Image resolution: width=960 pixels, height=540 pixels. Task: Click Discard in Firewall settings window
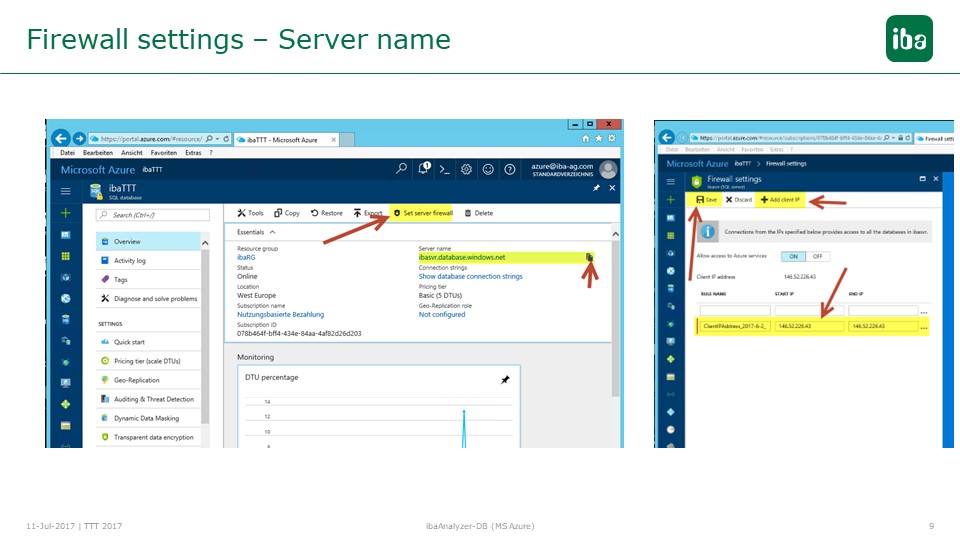tap(738, 200)
